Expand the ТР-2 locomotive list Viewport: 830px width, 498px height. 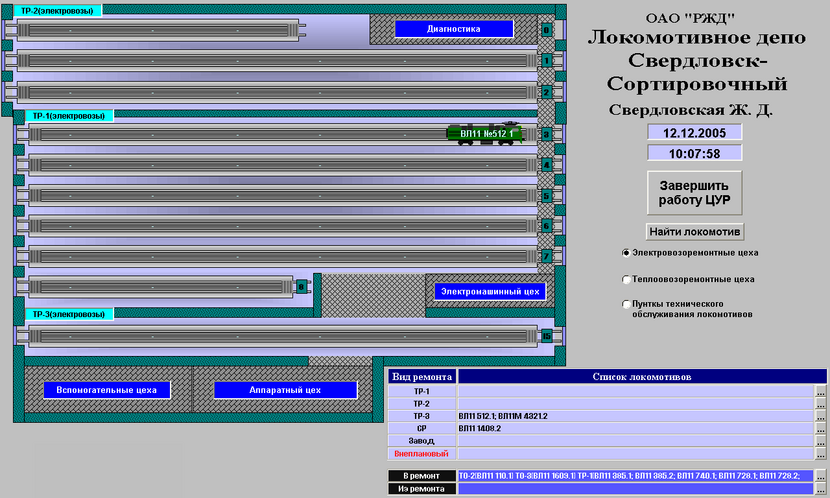pyautogui.click(x=820, y=404)
